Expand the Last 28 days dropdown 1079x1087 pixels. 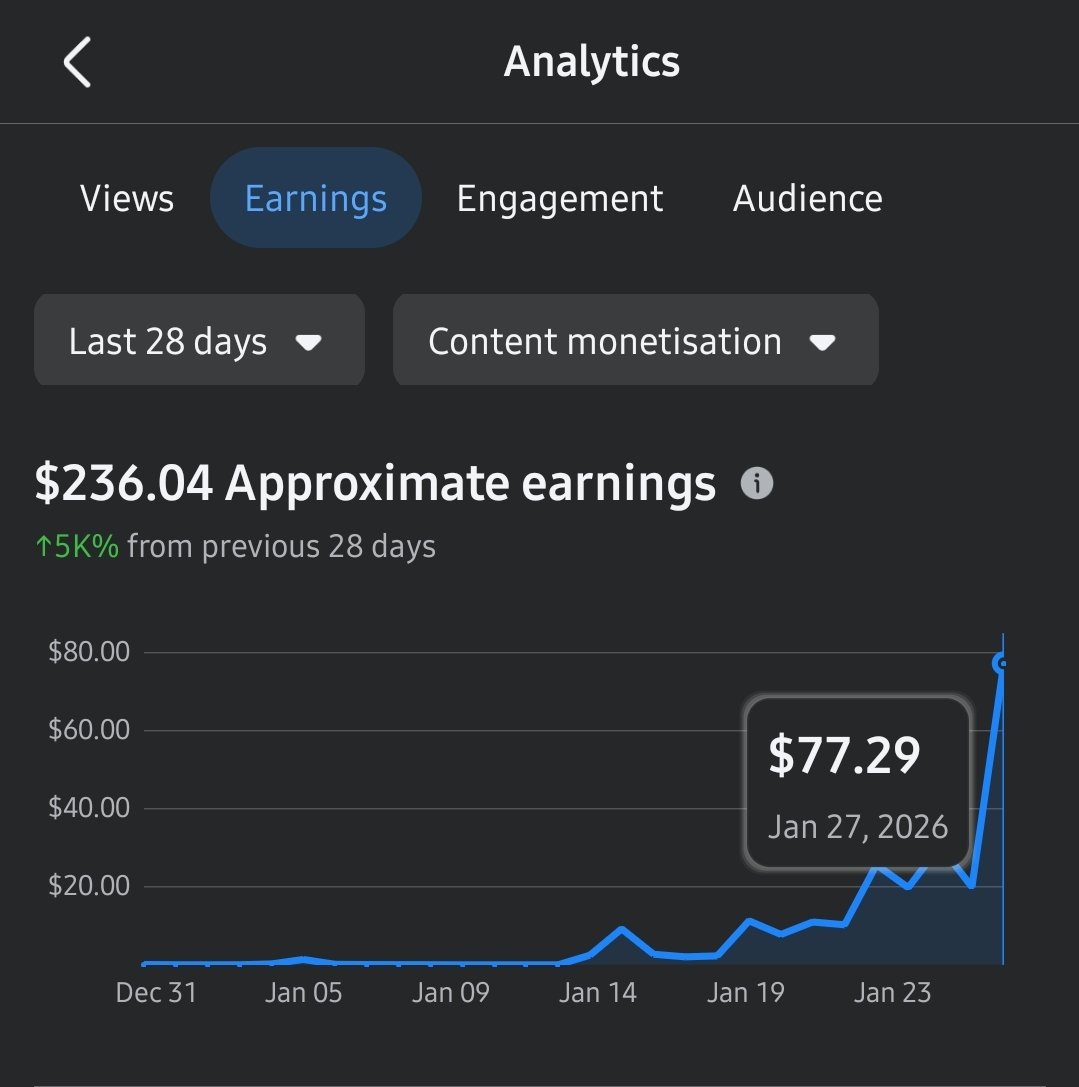[200, 340]
